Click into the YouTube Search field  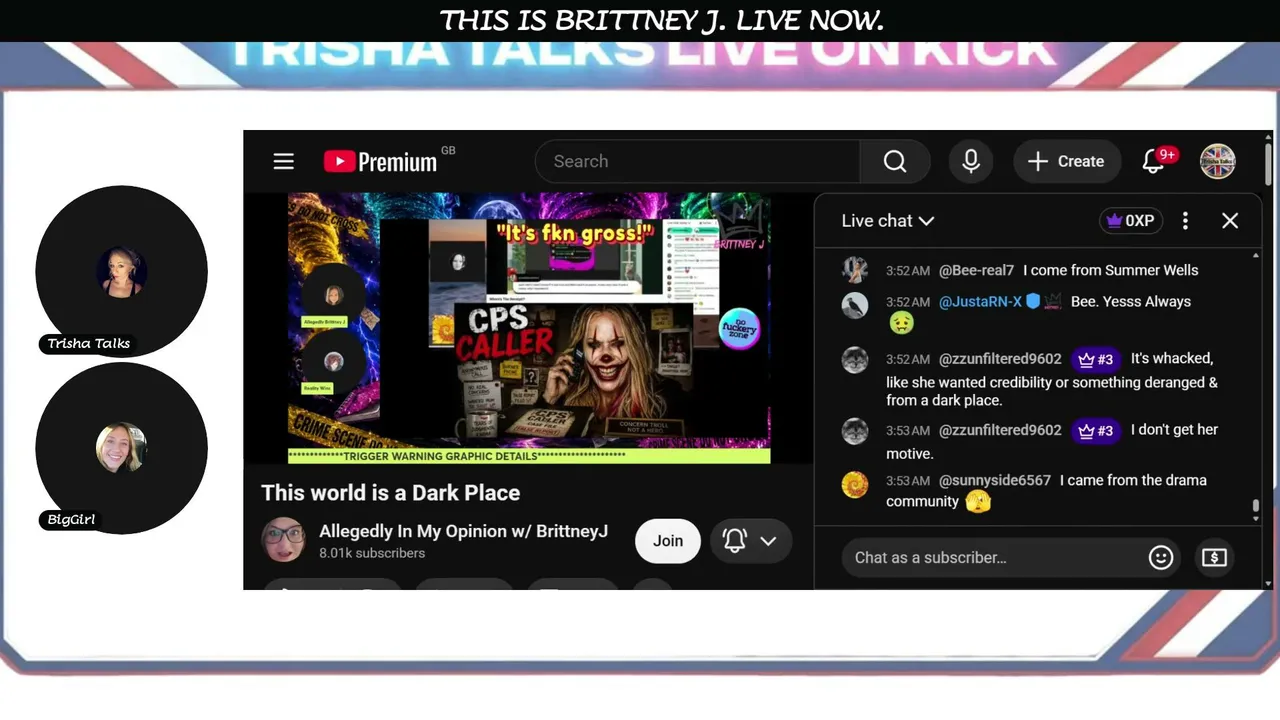(x=697, y=161)
